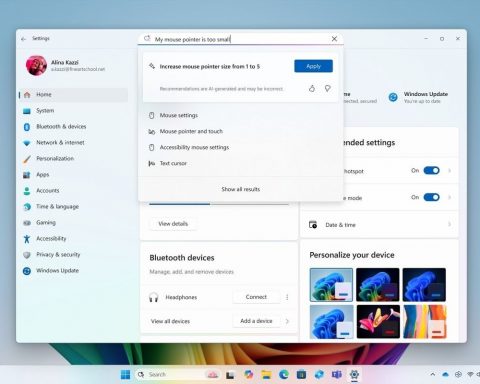The height and width of the screenshot is (384, 480).
Task: Click the Apply button for pointer size
Action: 313,66
